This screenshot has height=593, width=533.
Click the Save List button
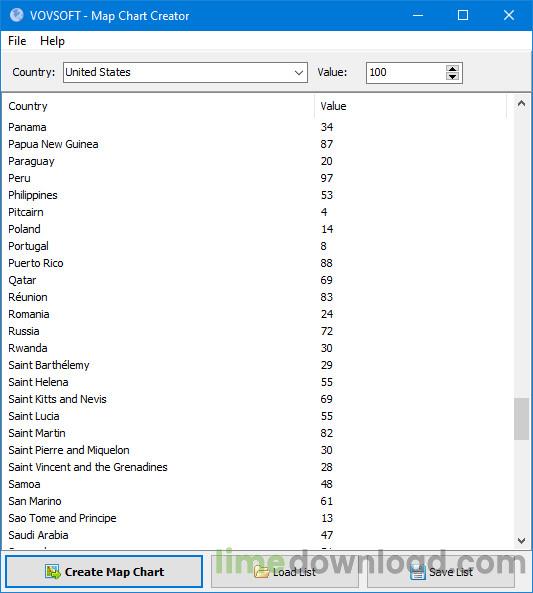pos(441,571)
